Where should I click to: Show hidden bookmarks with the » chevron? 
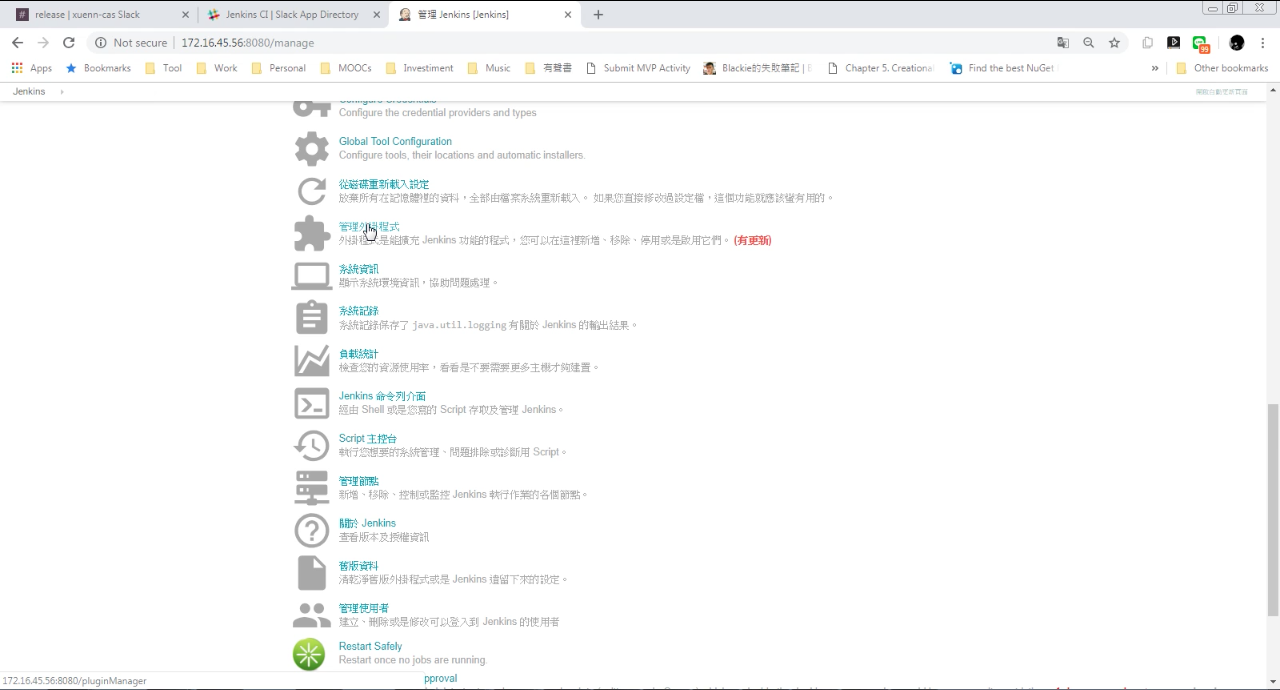[1155, 68]
